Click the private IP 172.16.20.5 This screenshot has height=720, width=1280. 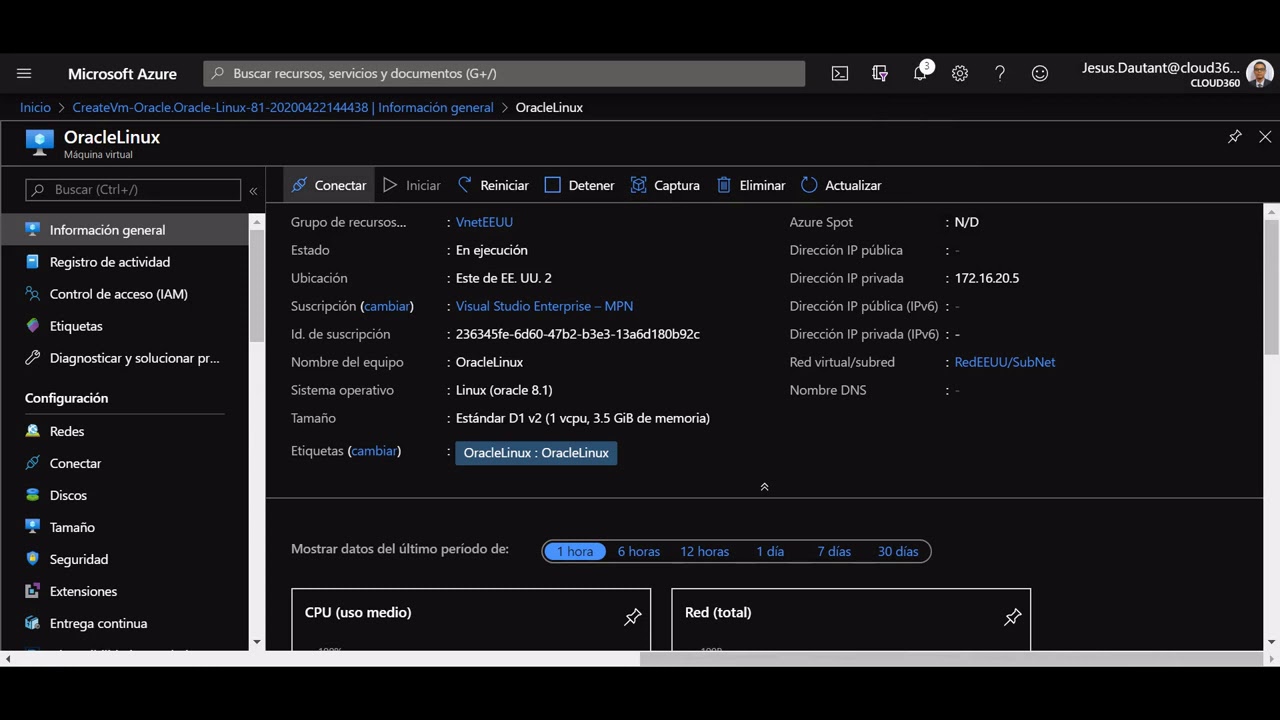coord(987,278)
